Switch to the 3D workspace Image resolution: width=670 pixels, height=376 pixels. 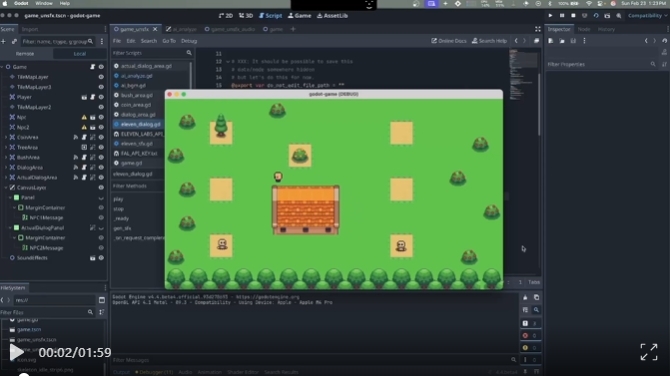click(x=246, y=16)
